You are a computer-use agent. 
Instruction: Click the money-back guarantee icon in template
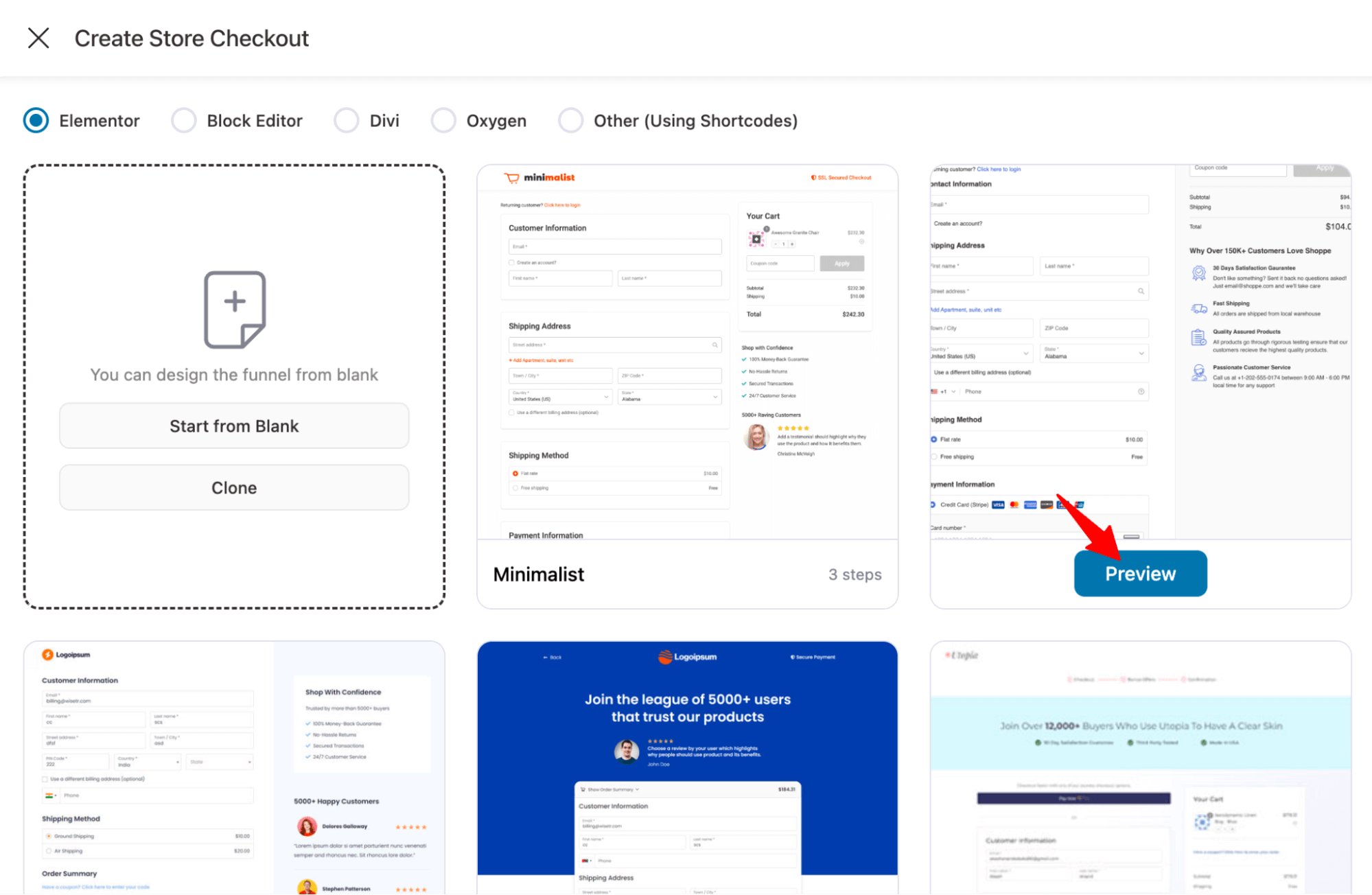[745, 359]
